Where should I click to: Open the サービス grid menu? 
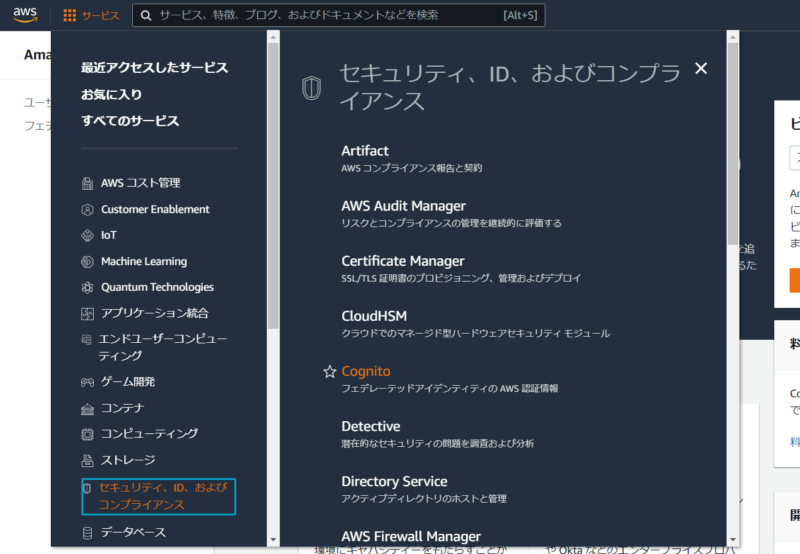point(90,16)
